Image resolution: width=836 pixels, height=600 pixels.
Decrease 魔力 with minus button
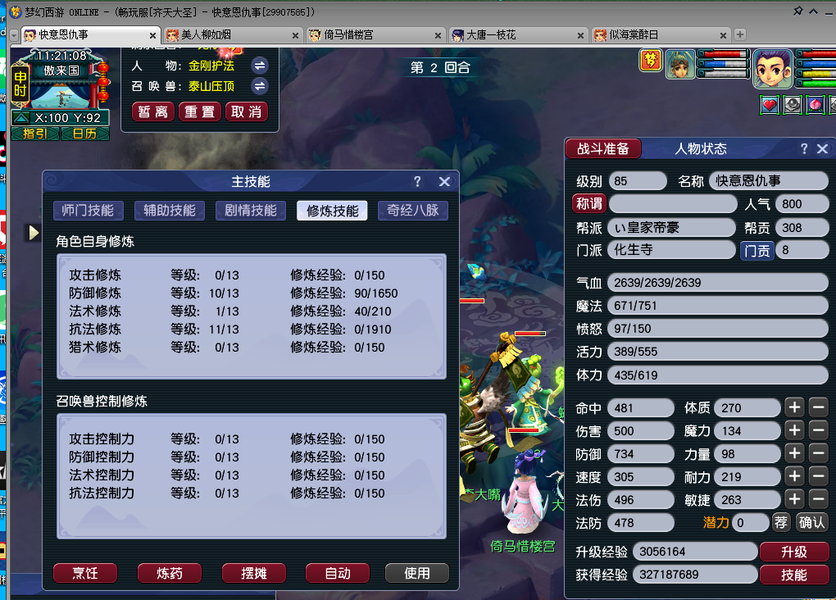pyautogui.click(x=818, y=431)
